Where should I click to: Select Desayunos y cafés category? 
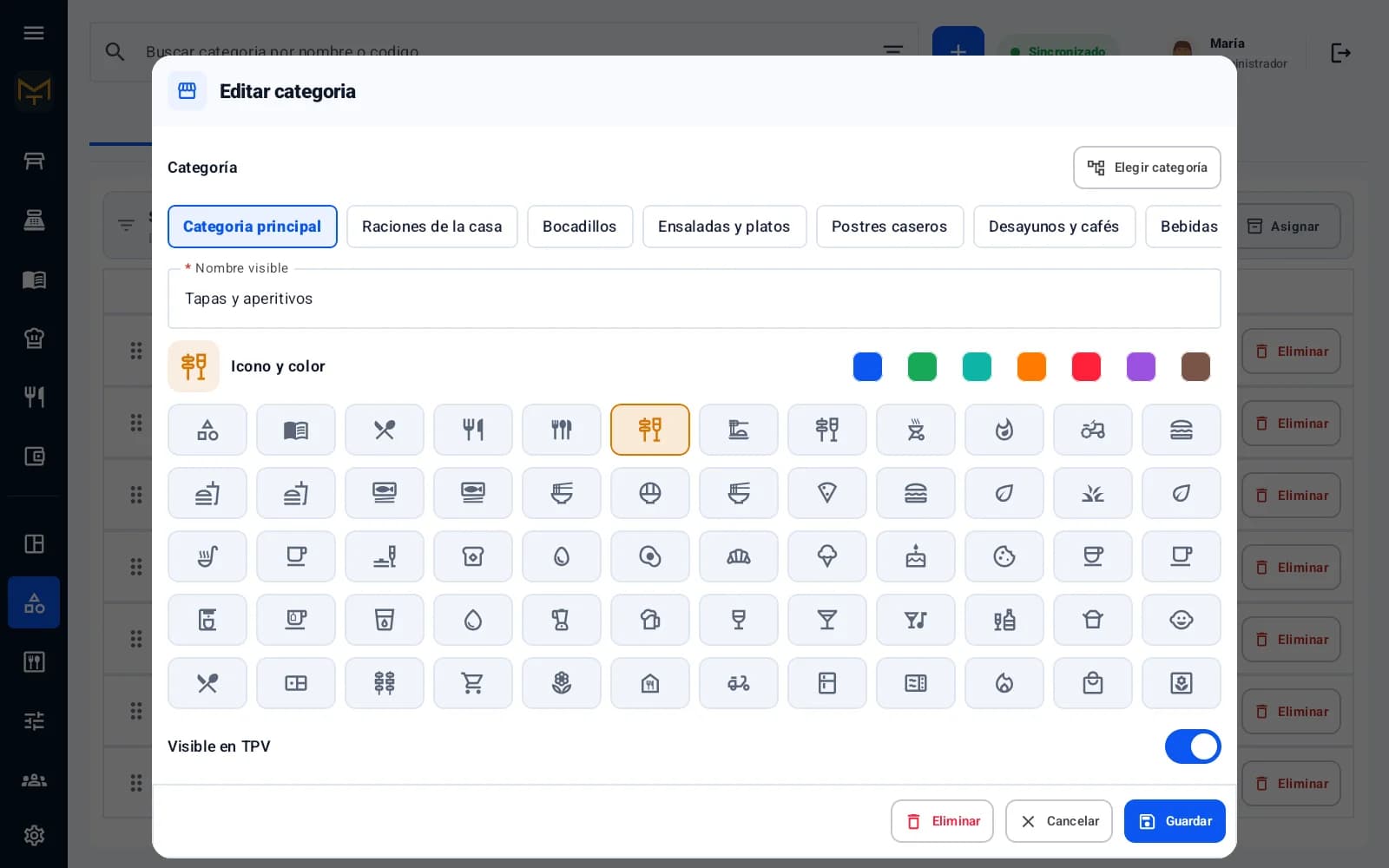click(1054, 227)
